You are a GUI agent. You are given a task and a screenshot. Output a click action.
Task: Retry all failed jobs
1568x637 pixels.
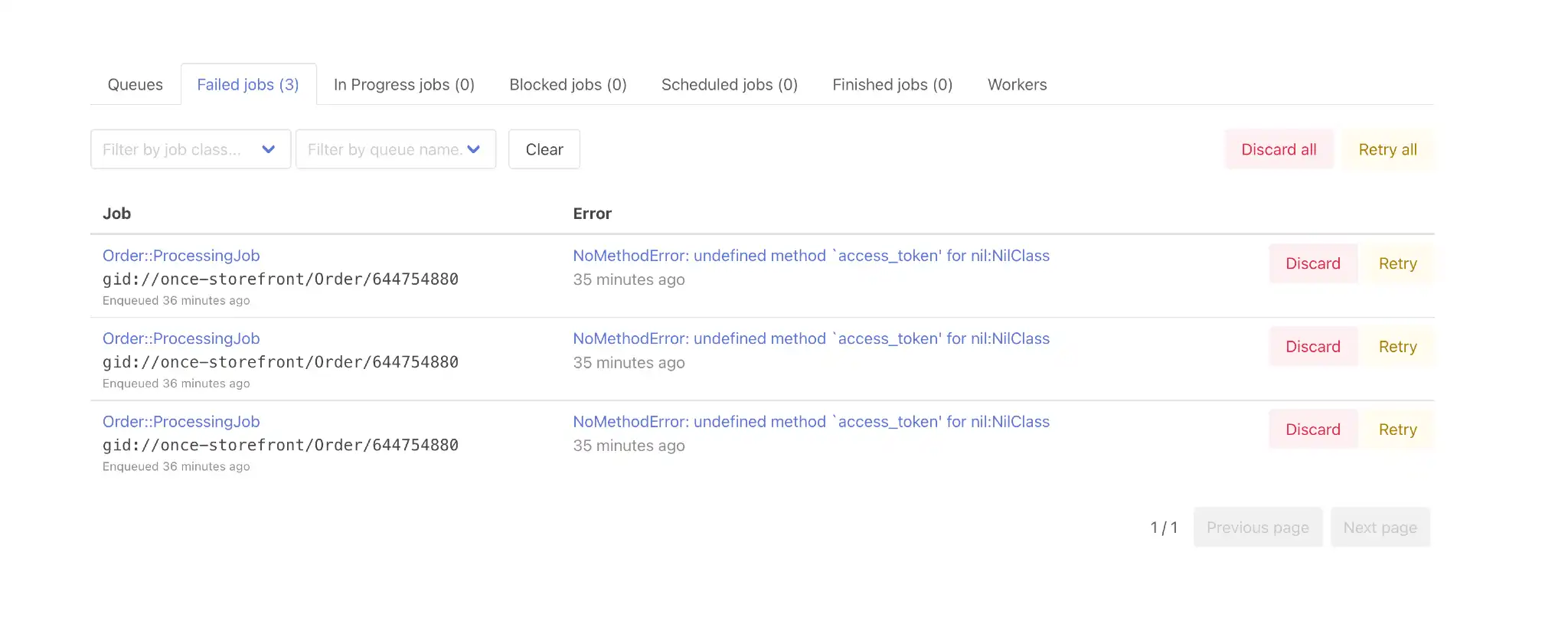(1387, 149)
